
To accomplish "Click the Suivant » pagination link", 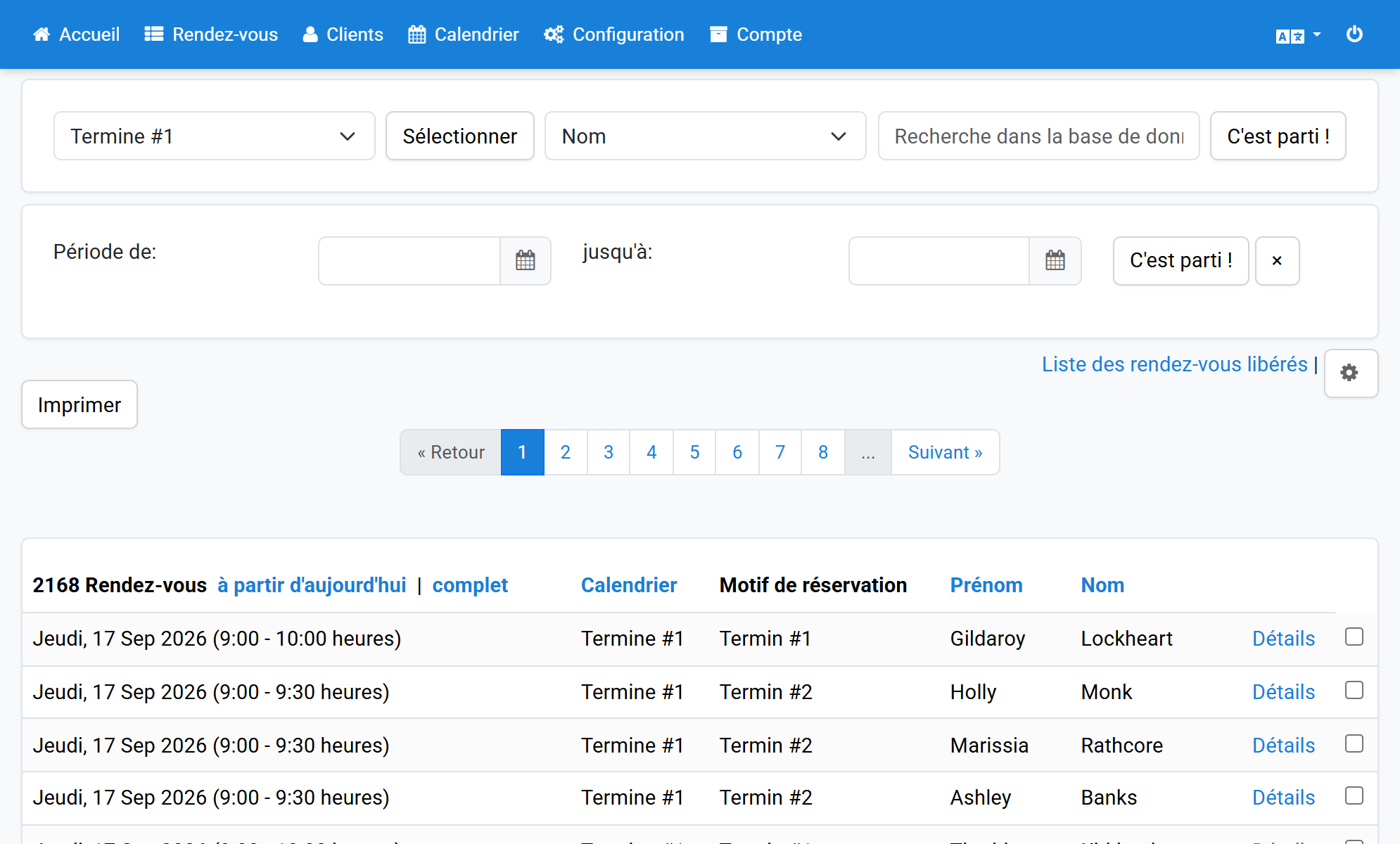I will pos(945,452).
